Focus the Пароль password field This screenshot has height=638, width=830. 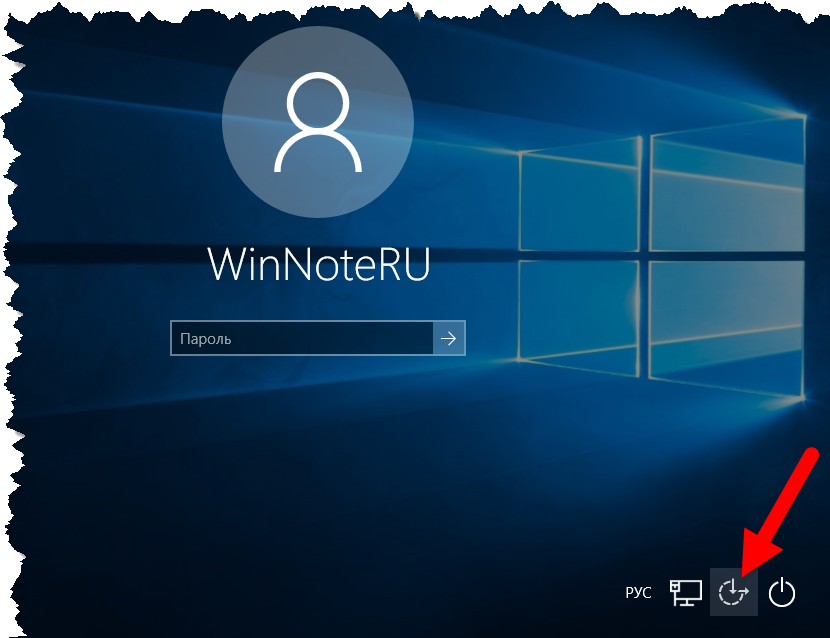click(302, 338)
